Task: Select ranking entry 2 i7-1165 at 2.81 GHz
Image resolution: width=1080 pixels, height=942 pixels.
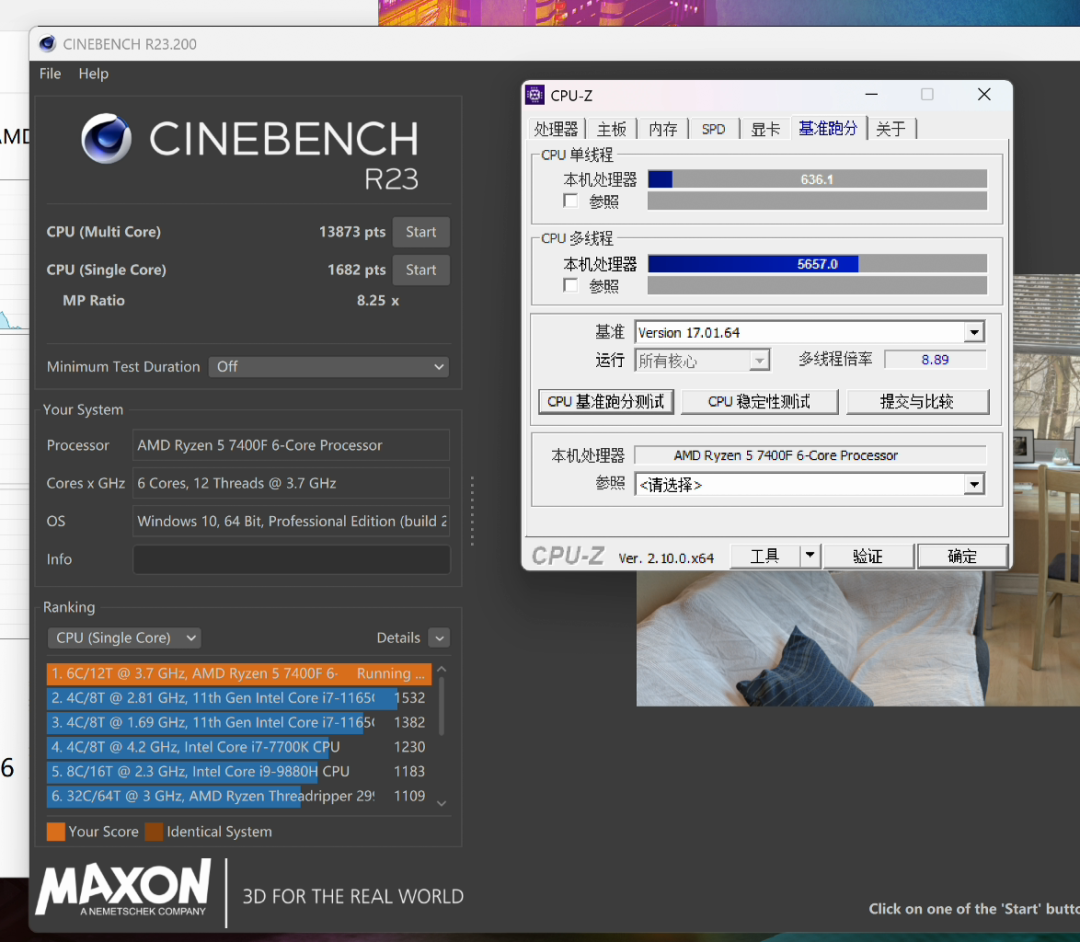Action: click(x=239, y=698)
